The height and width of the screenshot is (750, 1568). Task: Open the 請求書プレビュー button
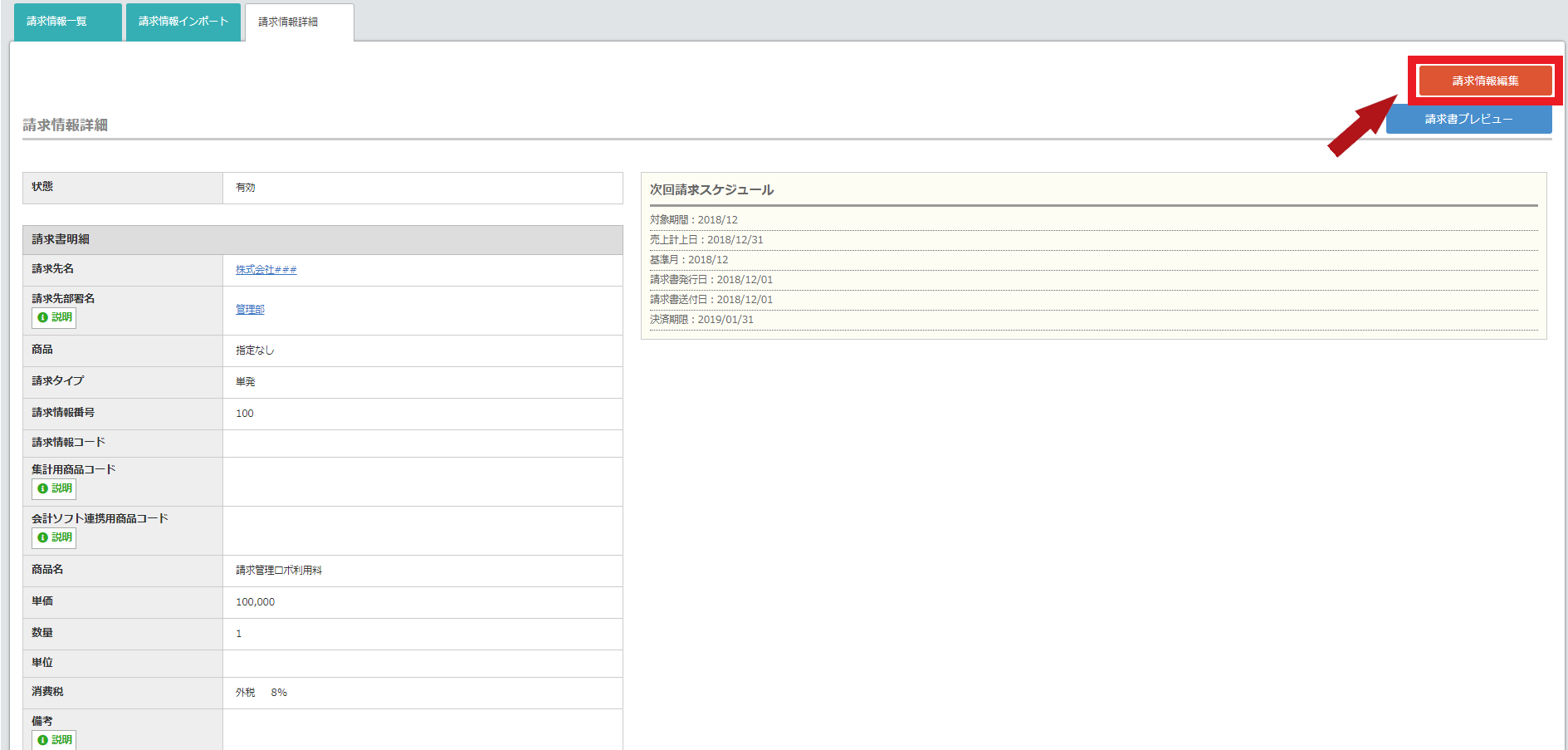1468,120
